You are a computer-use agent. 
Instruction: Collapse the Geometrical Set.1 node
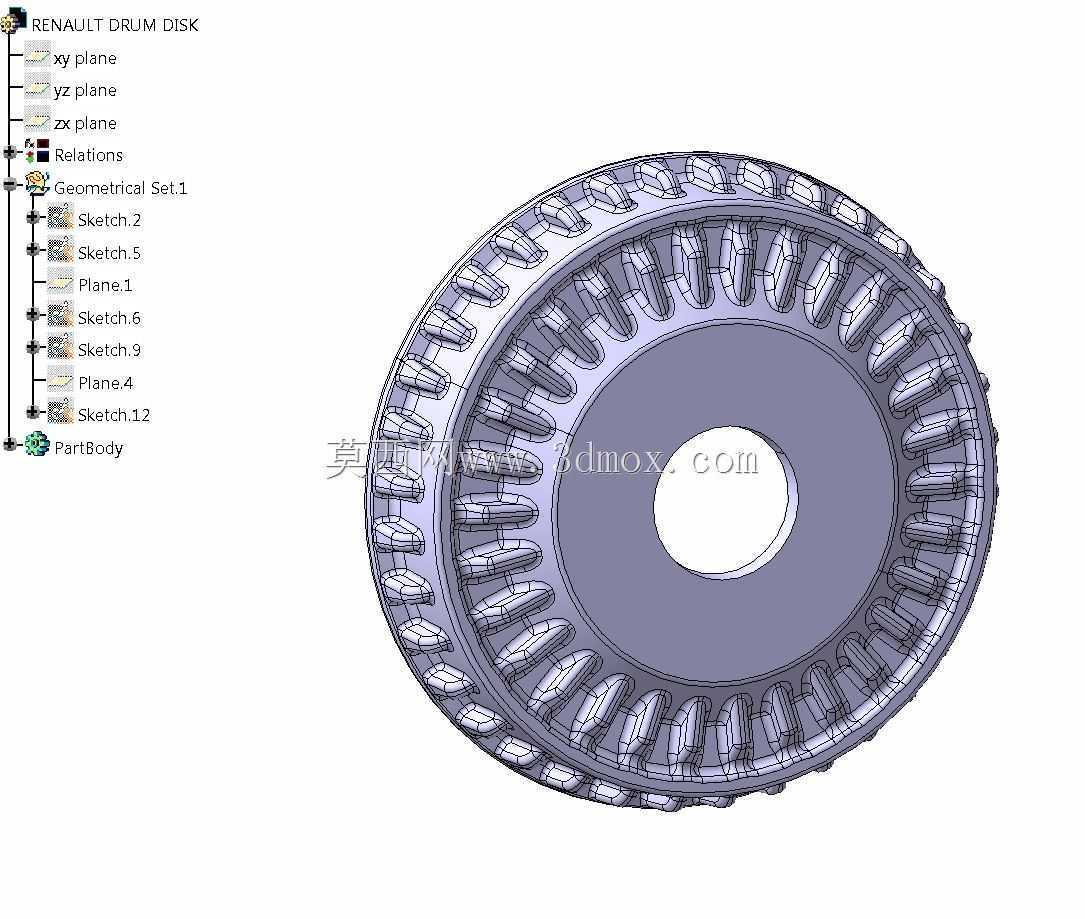[x=10, y=185]
